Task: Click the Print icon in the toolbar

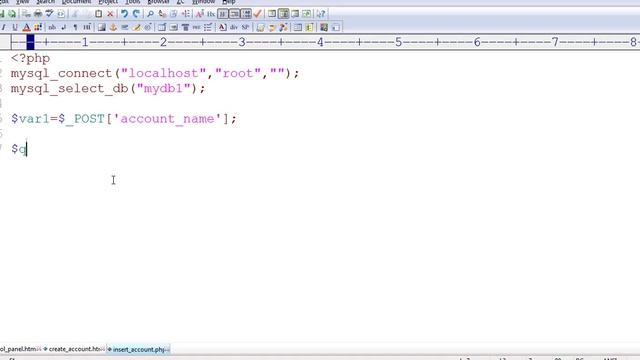Action: (38, 14)
